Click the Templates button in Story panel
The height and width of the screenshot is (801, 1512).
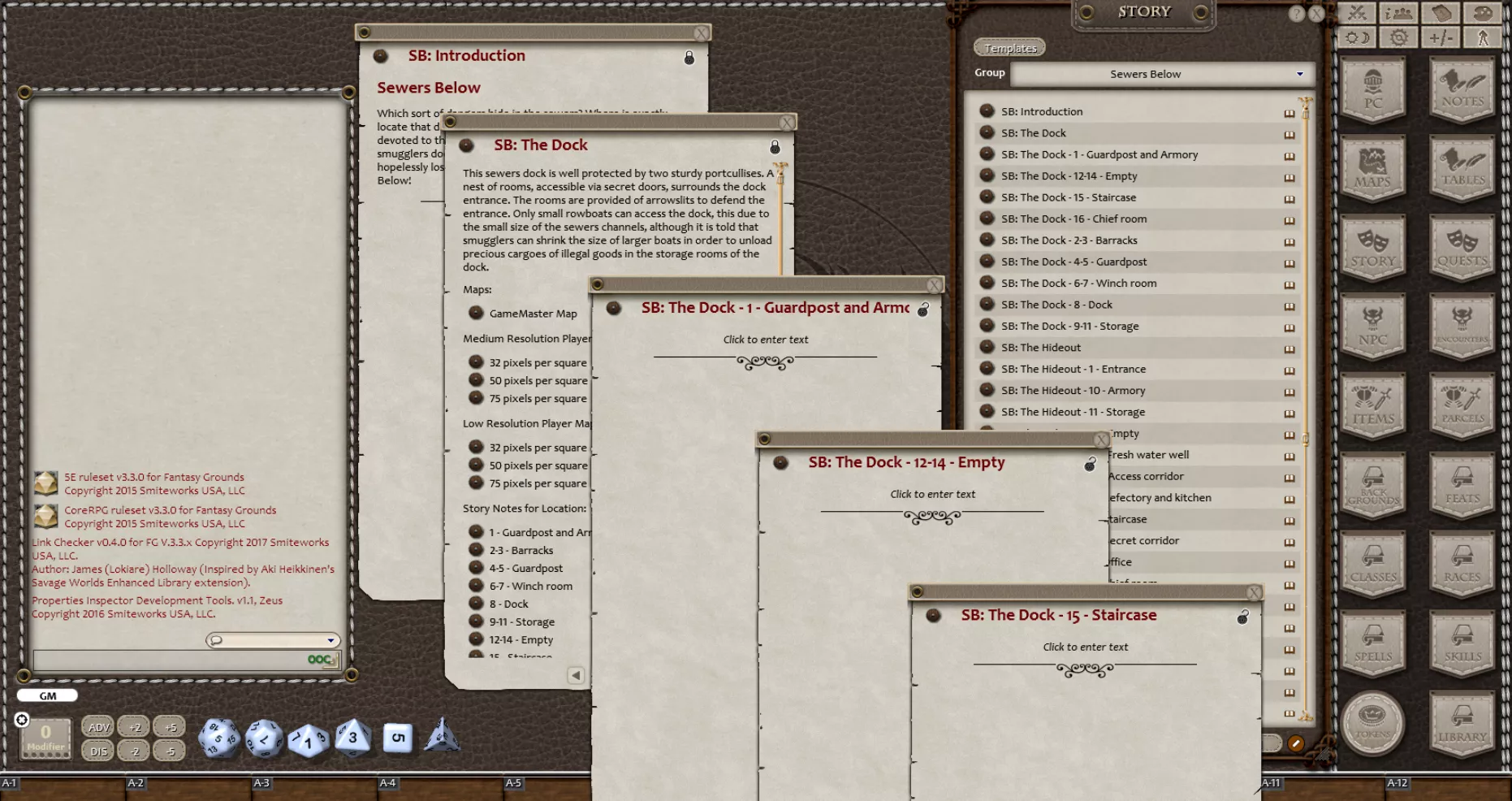click(x=1010, y=48)
